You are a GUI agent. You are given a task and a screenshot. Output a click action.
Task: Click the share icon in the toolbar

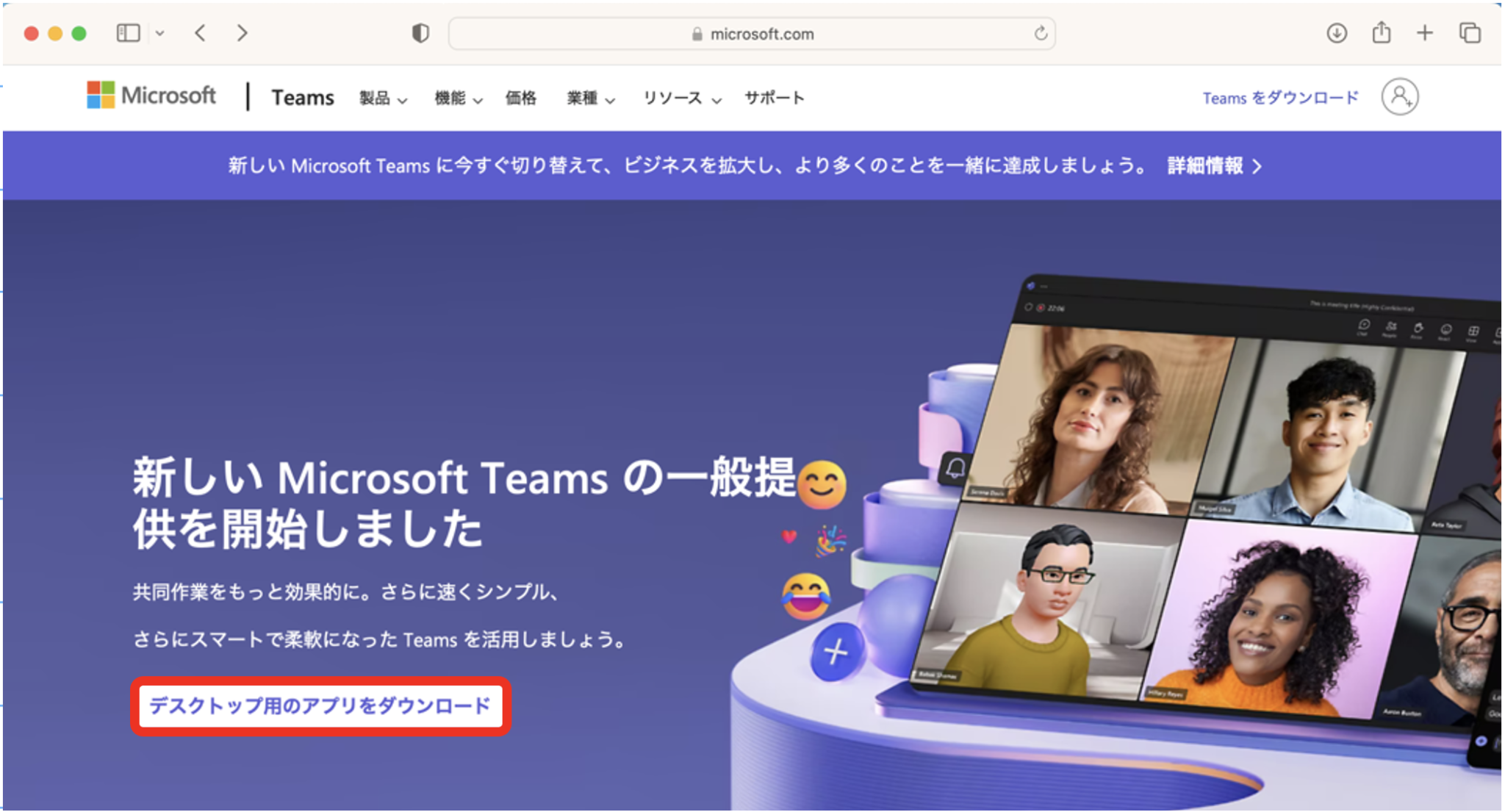[1381, 33]
